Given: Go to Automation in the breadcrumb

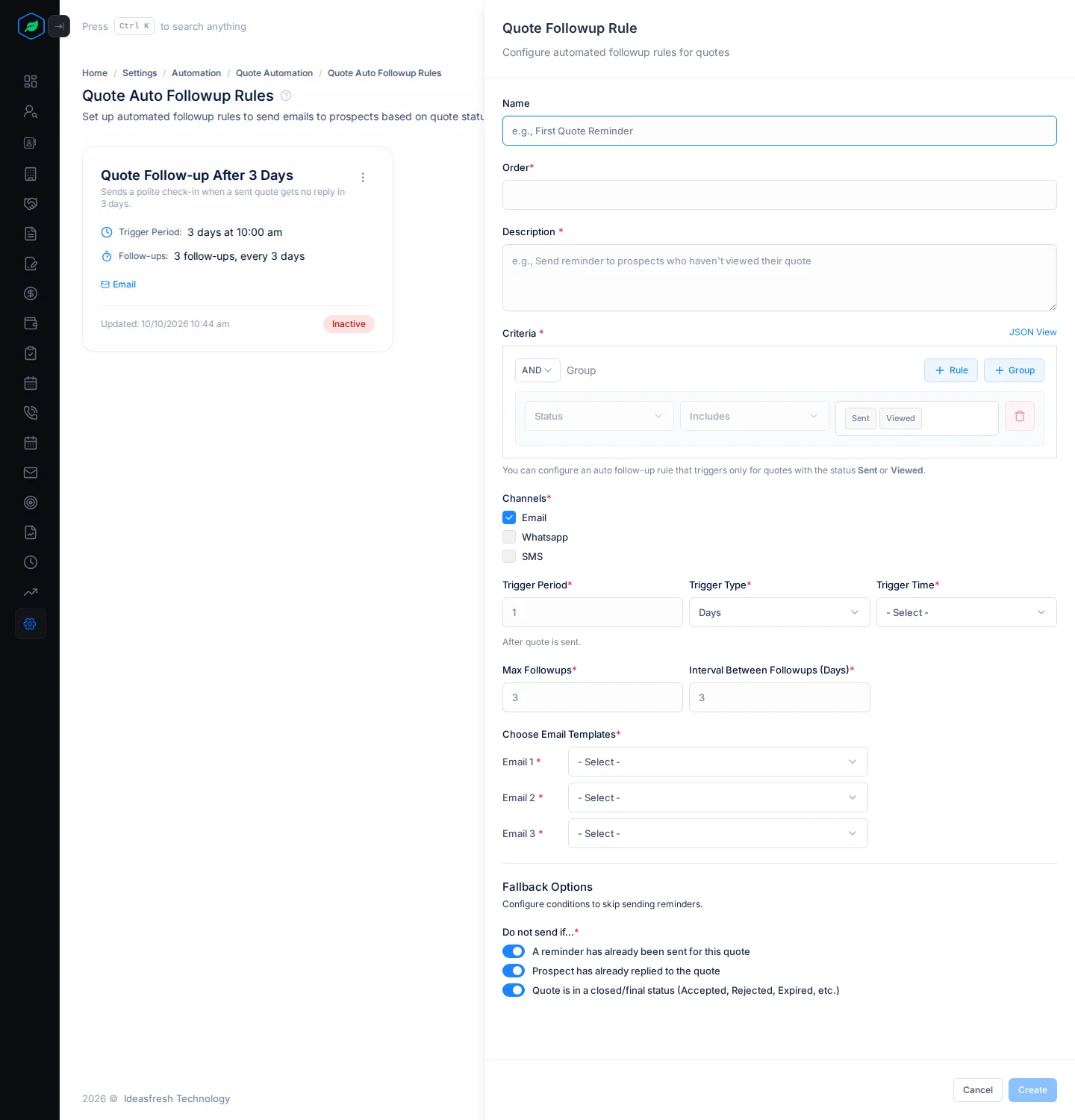Looking at the screenshot, I should 196,73.
